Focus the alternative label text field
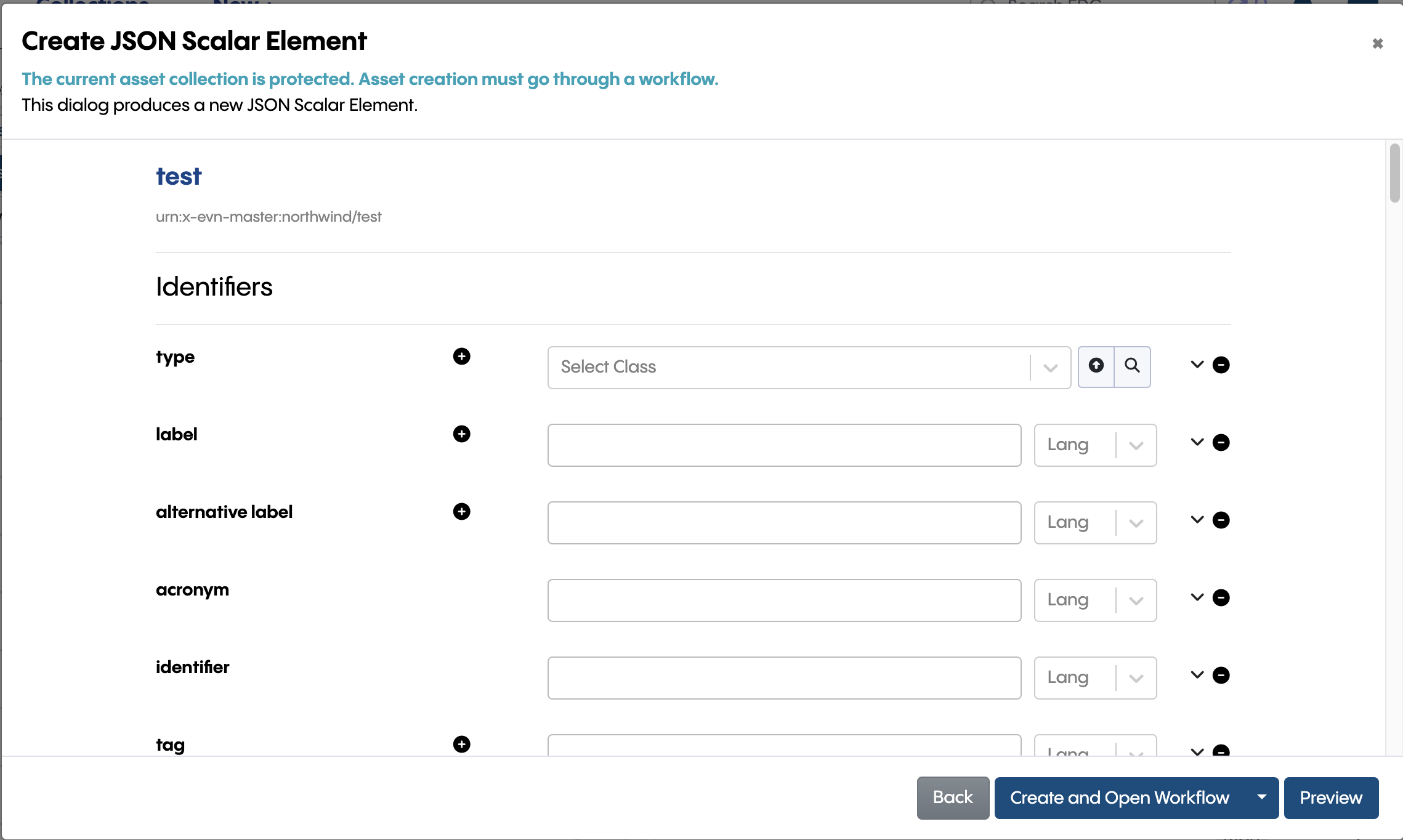 pyautogui.click(x=784, y=523)
